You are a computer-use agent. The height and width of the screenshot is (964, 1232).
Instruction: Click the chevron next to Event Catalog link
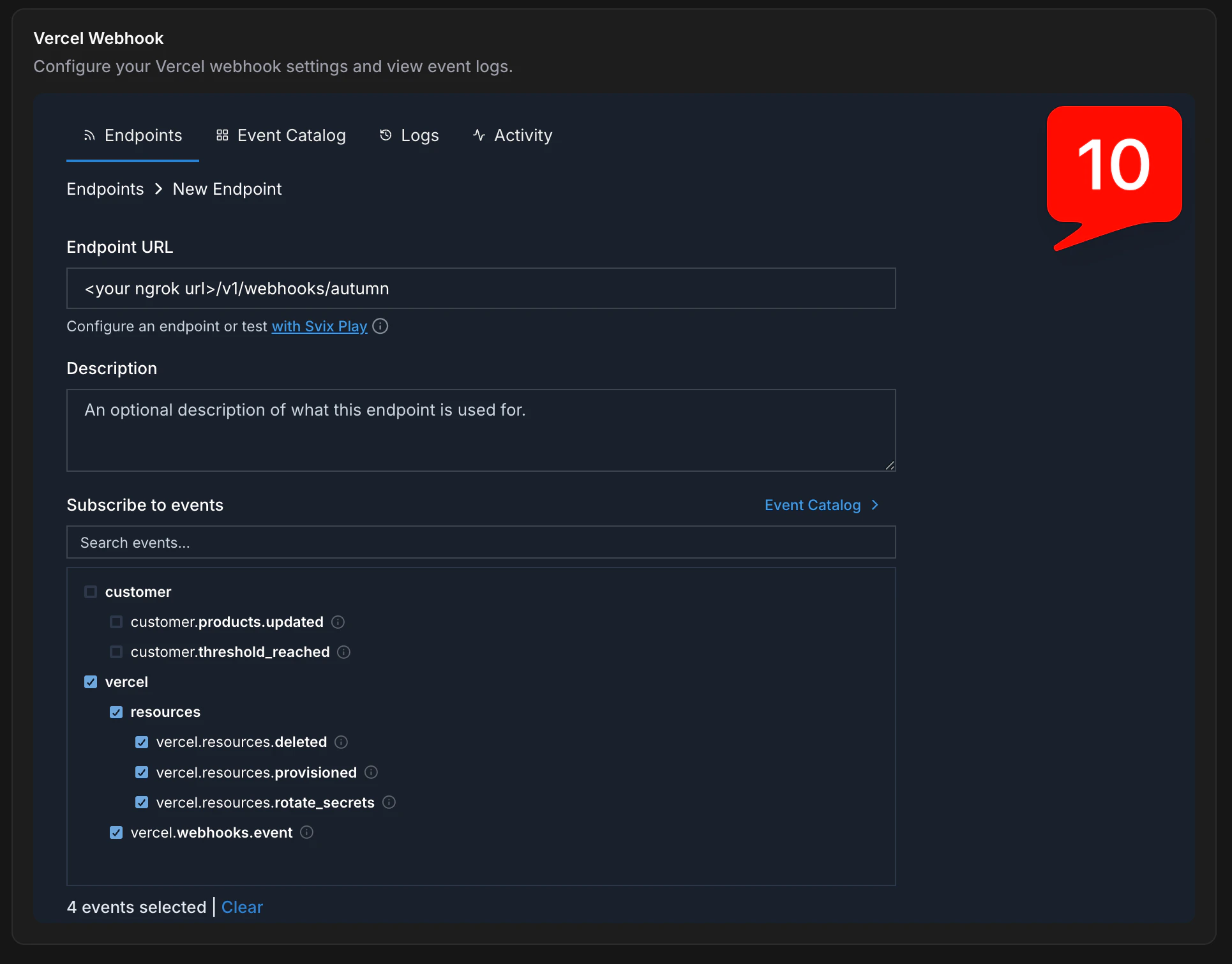click(x=875, y=505)
